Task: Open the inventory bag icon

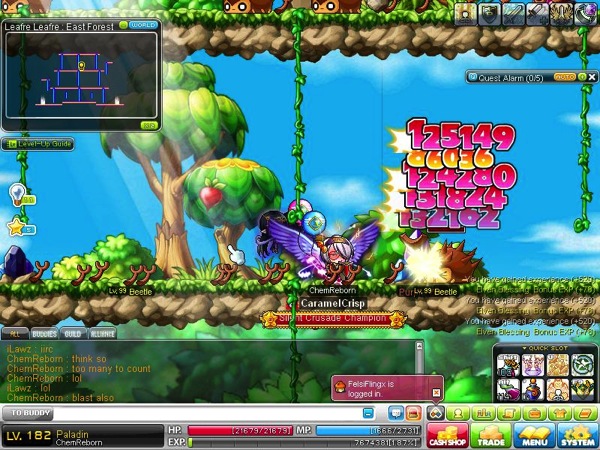Action: click(535, 413)
